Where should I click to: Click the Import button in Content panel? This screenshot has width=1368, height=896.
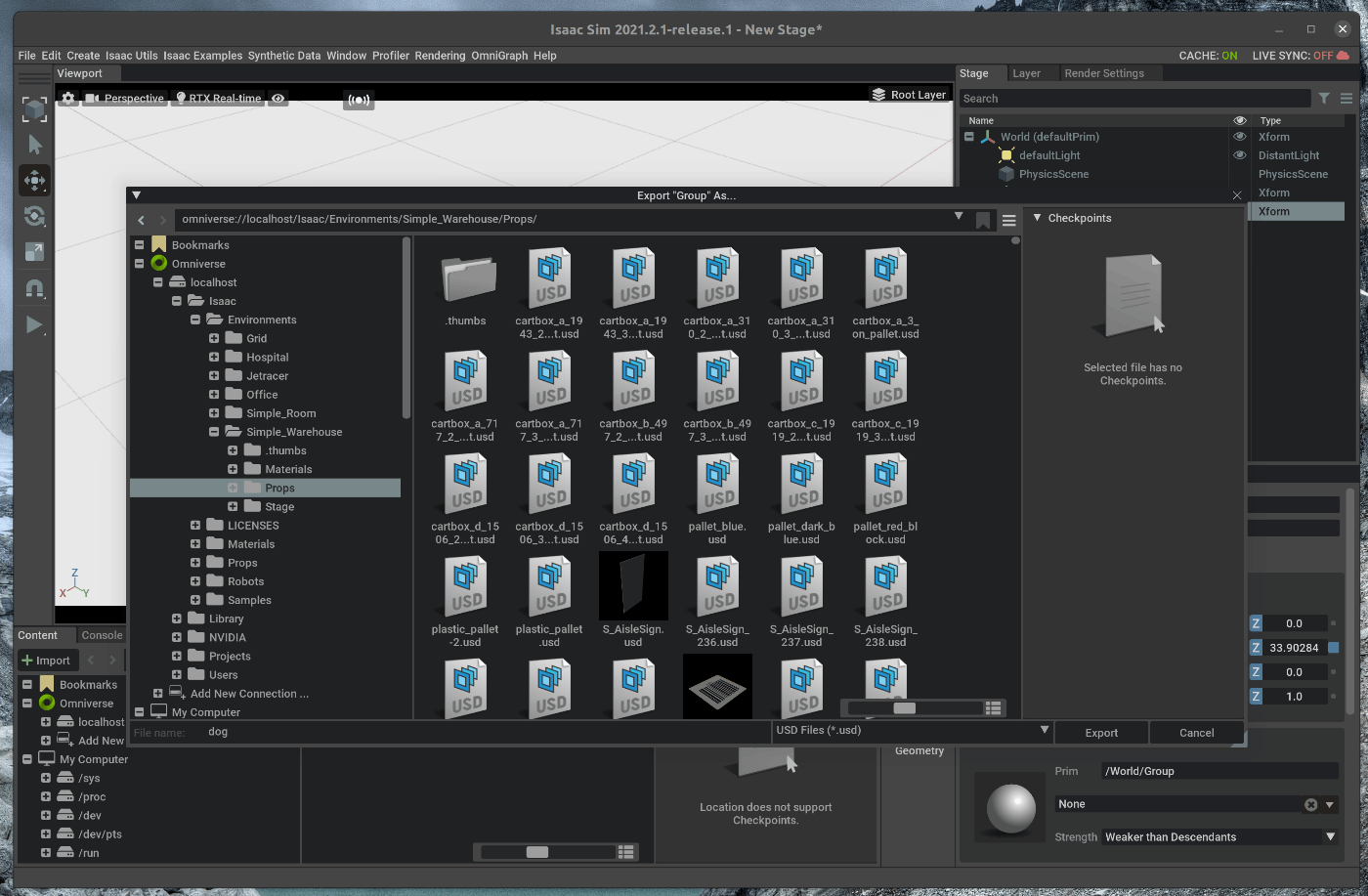click(x=46, y=661)
